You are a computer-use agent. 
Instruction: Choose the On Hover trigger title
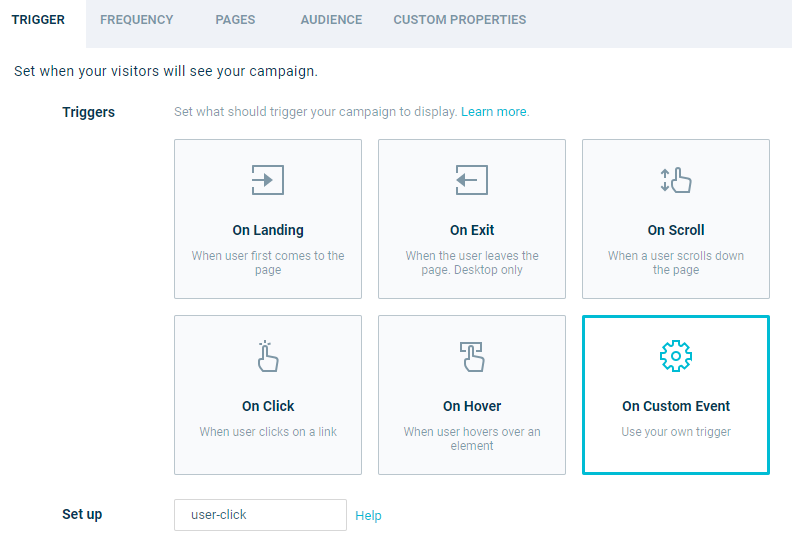472,406
